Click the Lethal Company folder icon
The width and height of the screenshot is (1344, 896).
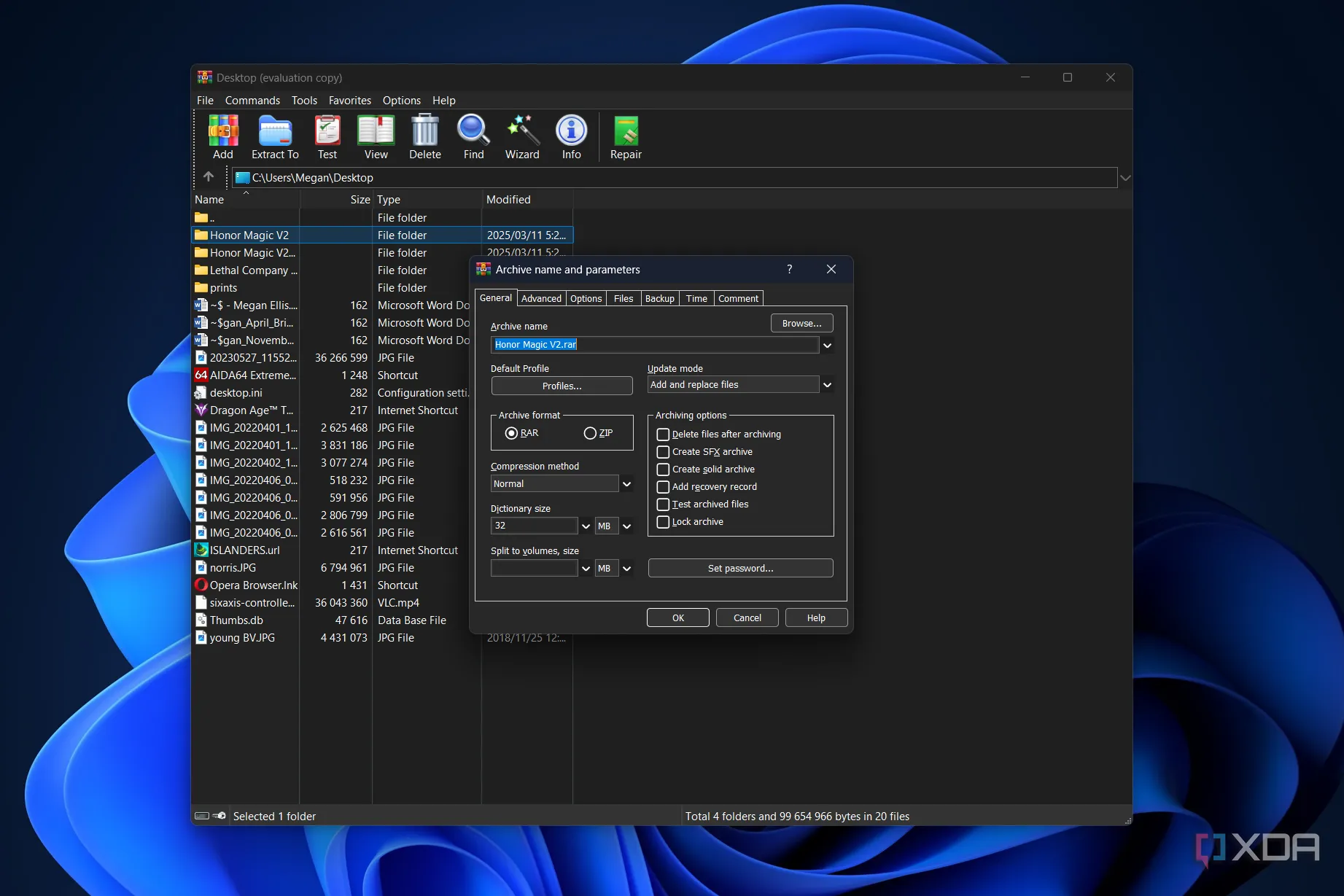(x=201, y=270)
